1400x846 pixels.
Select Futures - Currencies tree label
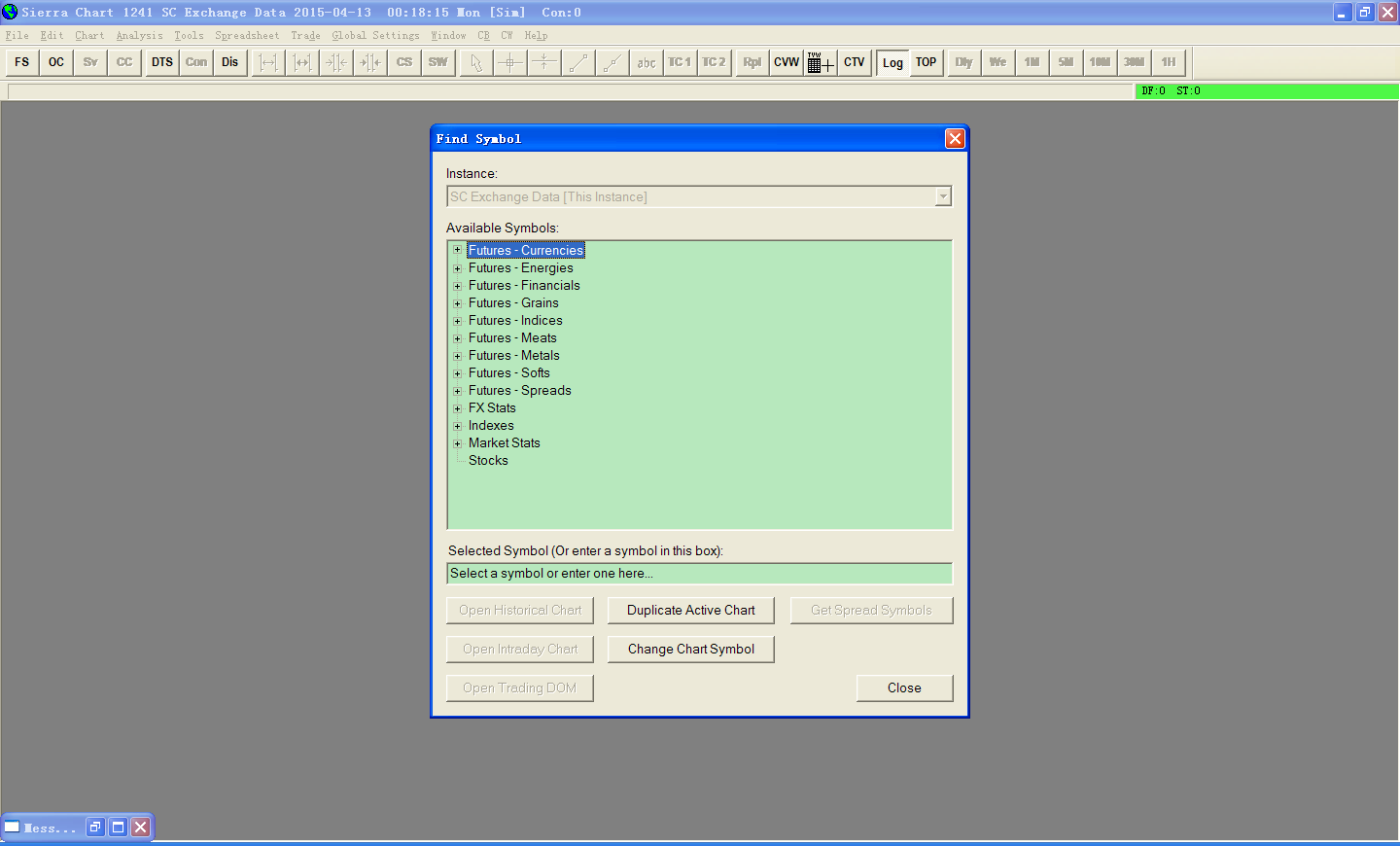(526, 250)
